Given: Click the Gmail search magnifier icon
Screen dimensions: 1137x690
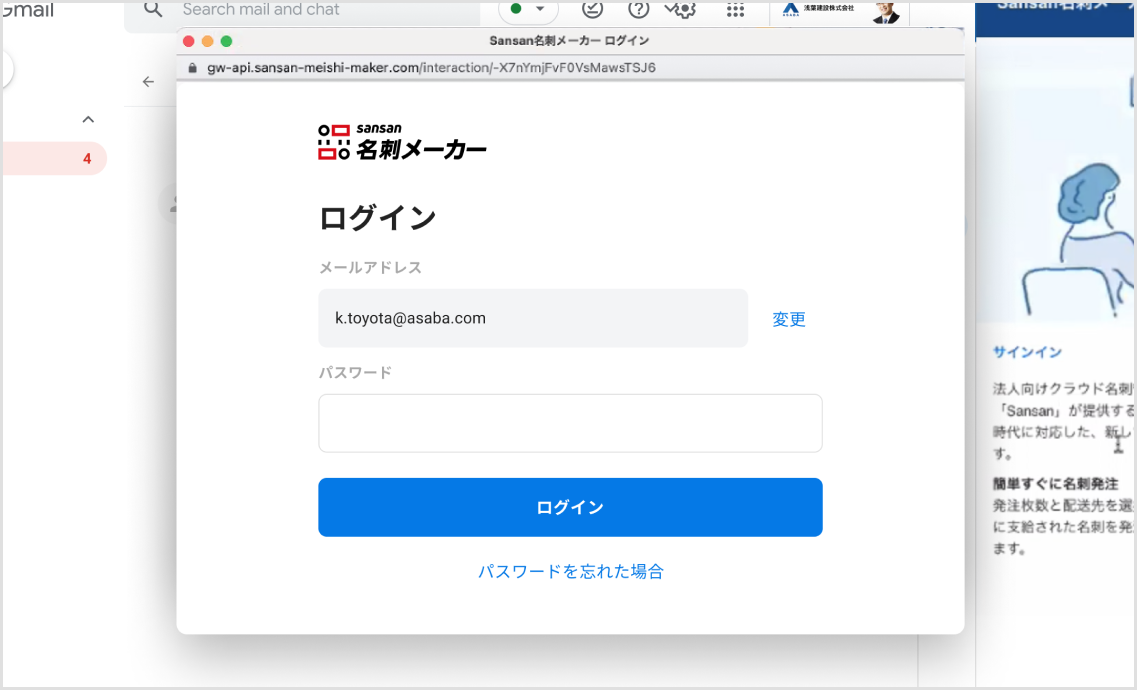Looking at the screenshot, I should tap(153, 9).
